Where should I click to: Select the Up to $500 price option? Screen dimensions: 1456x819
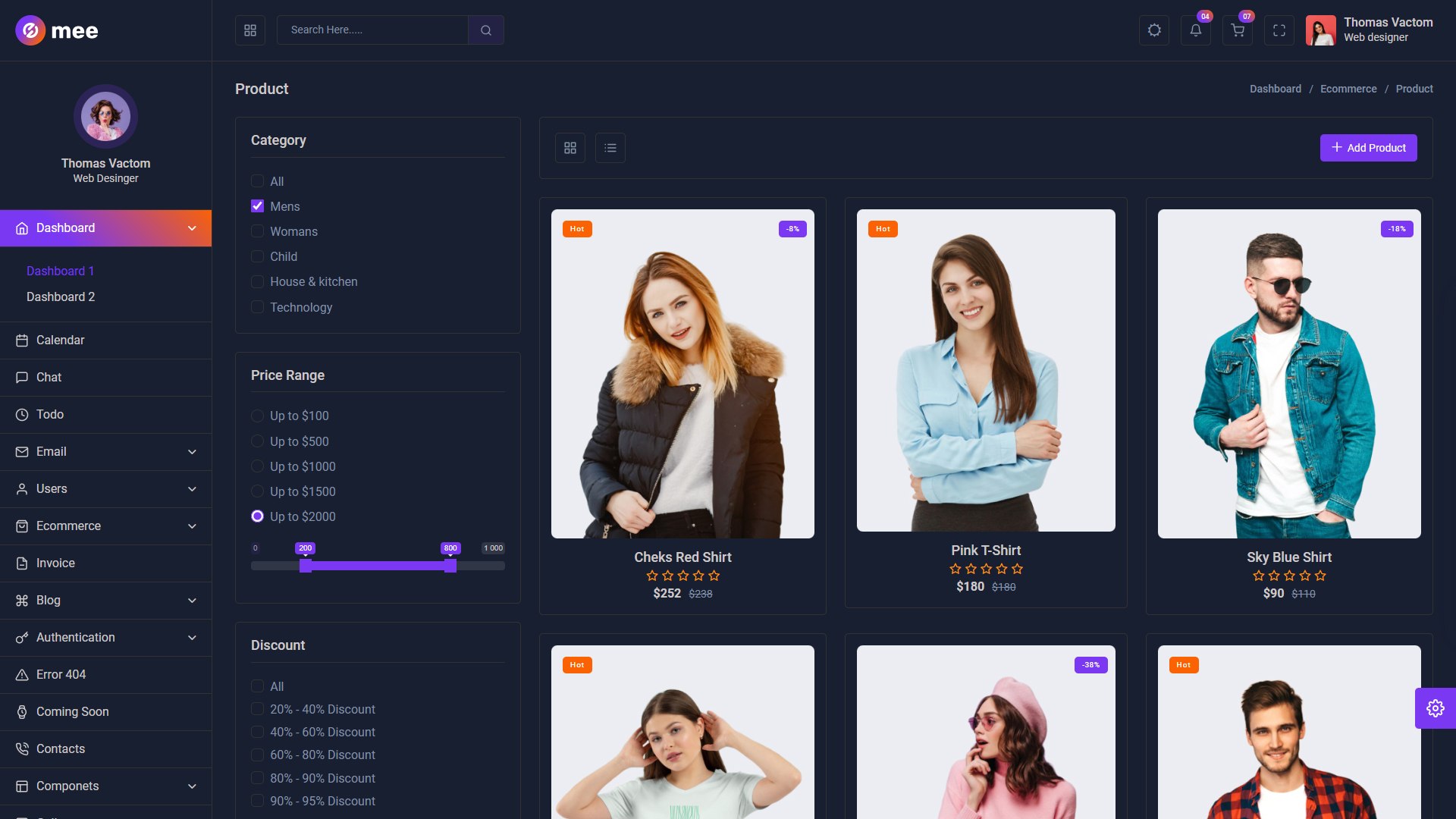[x=258, y=441]
